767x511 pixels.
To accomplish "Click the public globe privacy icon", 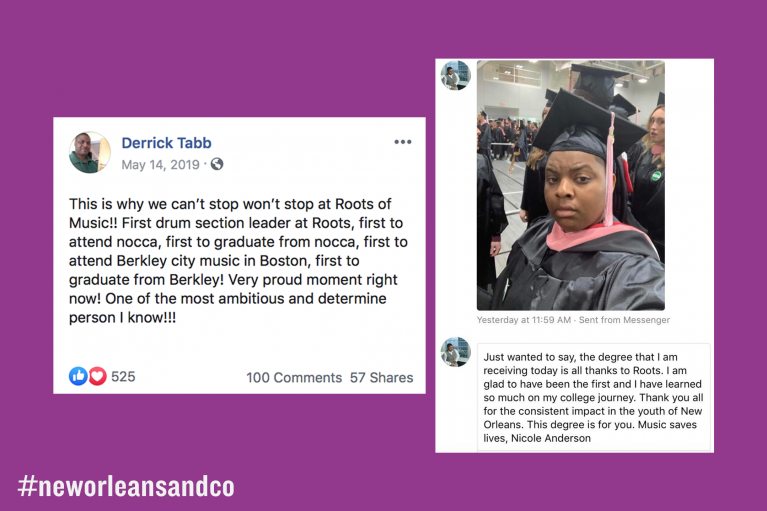I will (x=217, y=164).
